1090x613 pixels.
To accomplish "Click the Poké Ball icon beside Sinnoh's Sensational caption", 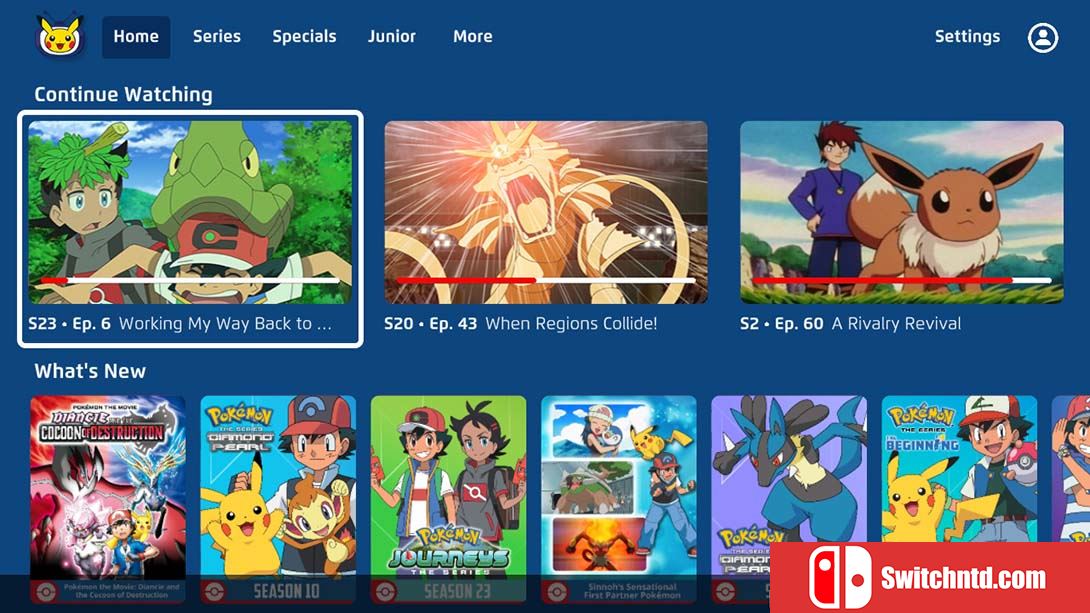I will [x=555, y=591].
